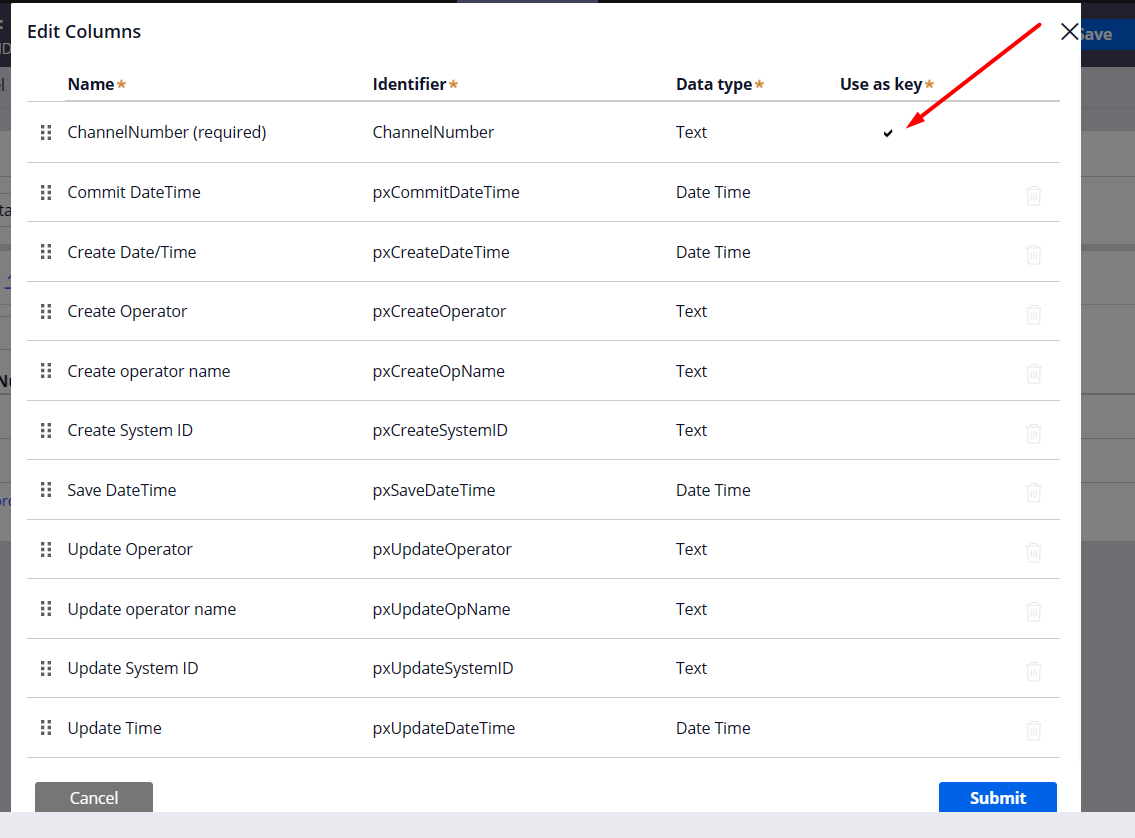This screenshot has height=838, width=1135.
Task: Select the Create Operator name cell
Action: tap(127, 311)
